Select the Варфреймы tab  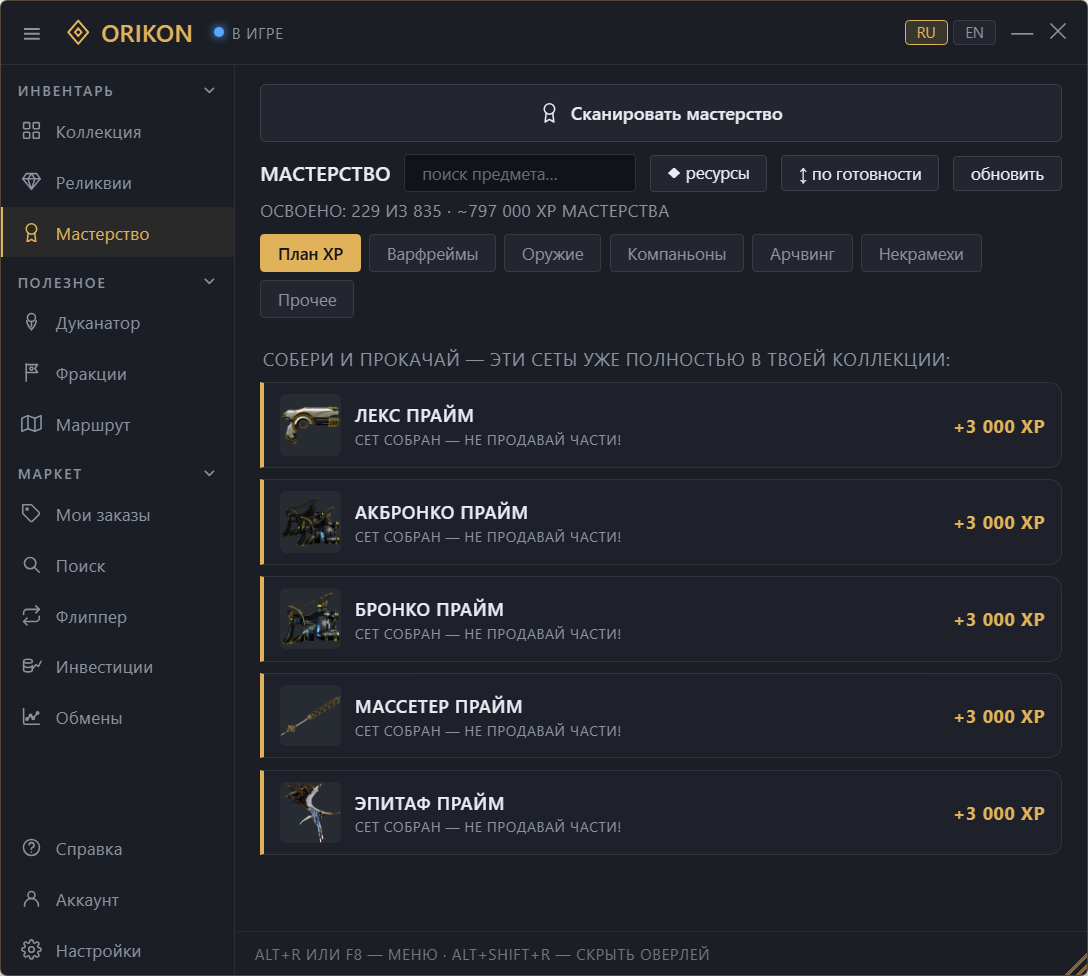432,253
